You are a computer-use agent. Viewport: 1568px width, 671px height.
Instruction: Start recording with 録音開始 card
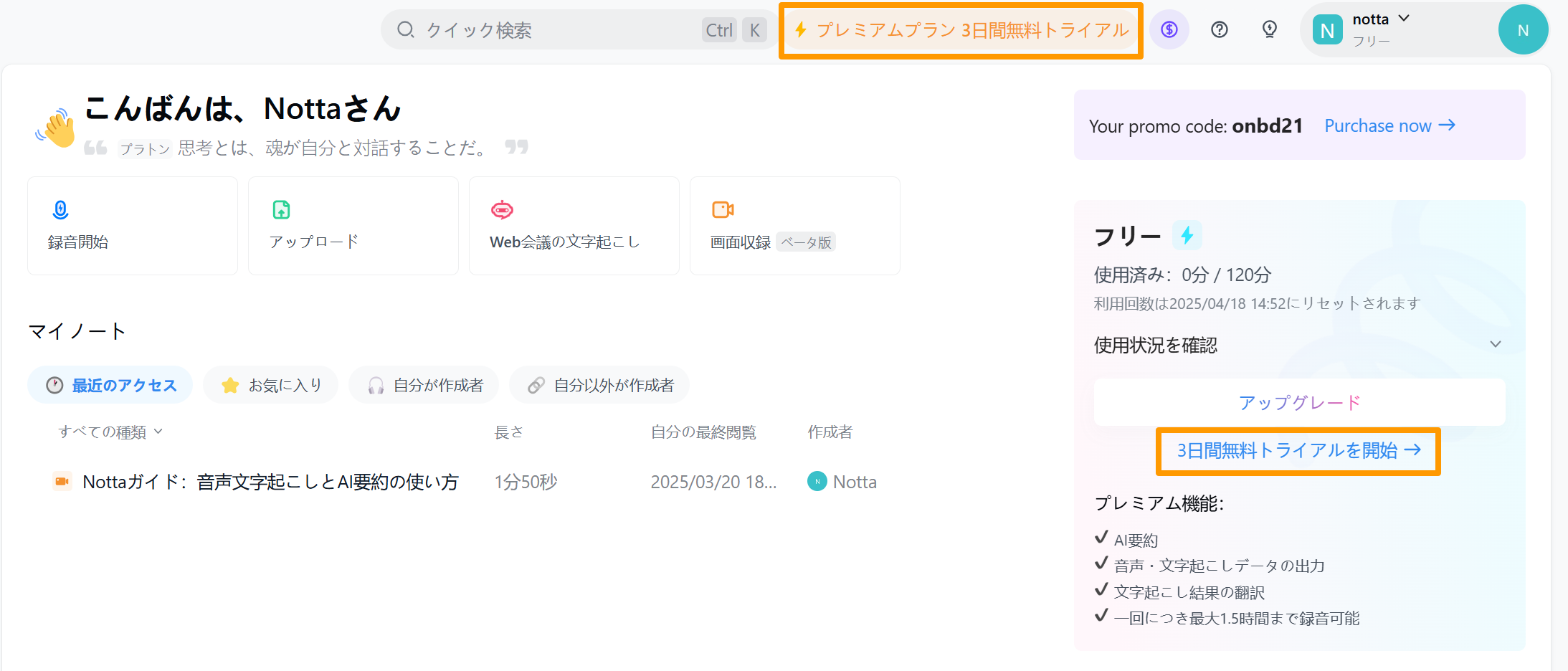(x=133, y=226)
